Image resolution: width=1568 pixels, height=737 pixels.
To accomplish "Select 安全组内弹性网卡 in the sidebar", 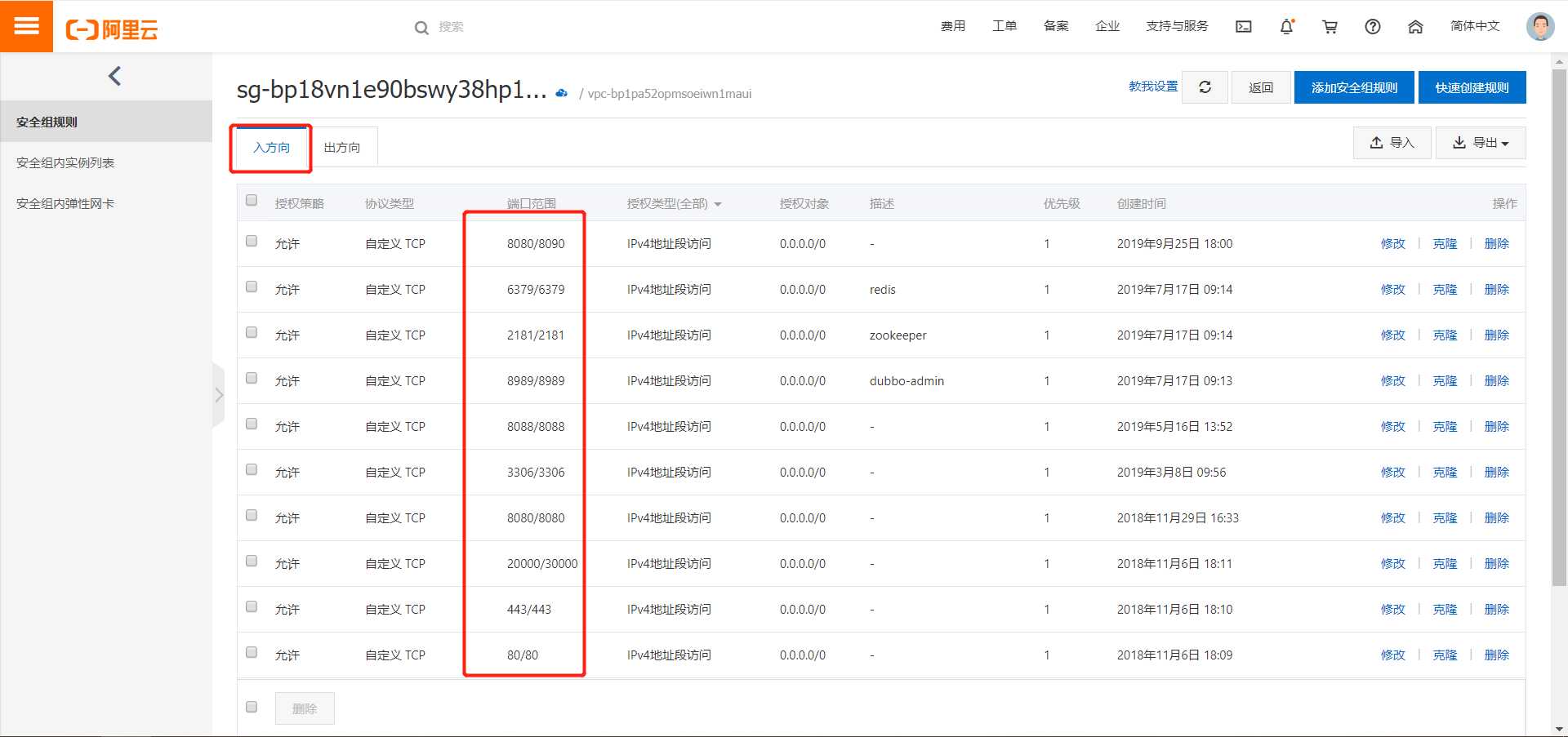I will tap(106, 203).
